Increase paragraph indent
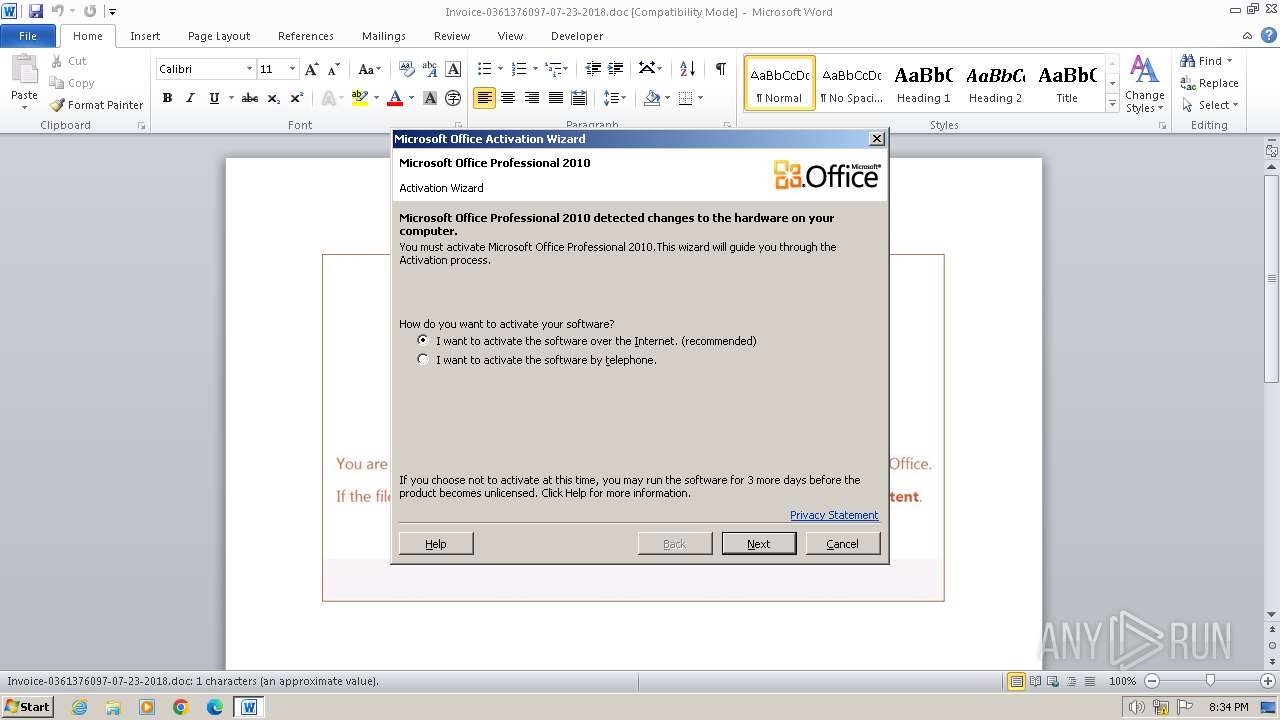This screenshot has height=720, width=1280. click(616, 69)
